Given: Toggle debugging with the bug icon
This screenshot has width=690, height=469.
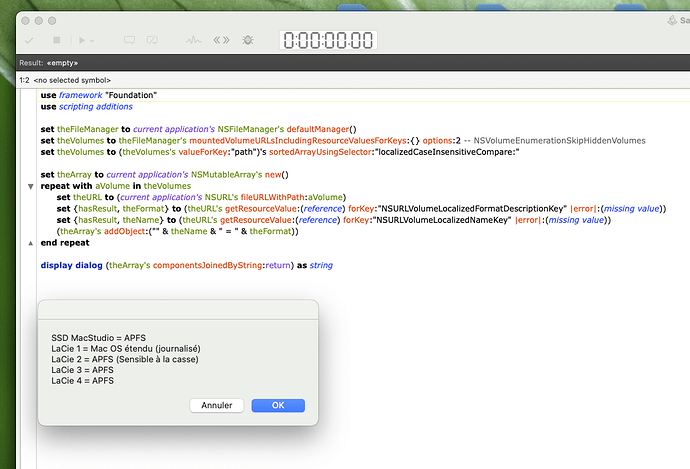Looking at the screenshot, I should point(248,41).
